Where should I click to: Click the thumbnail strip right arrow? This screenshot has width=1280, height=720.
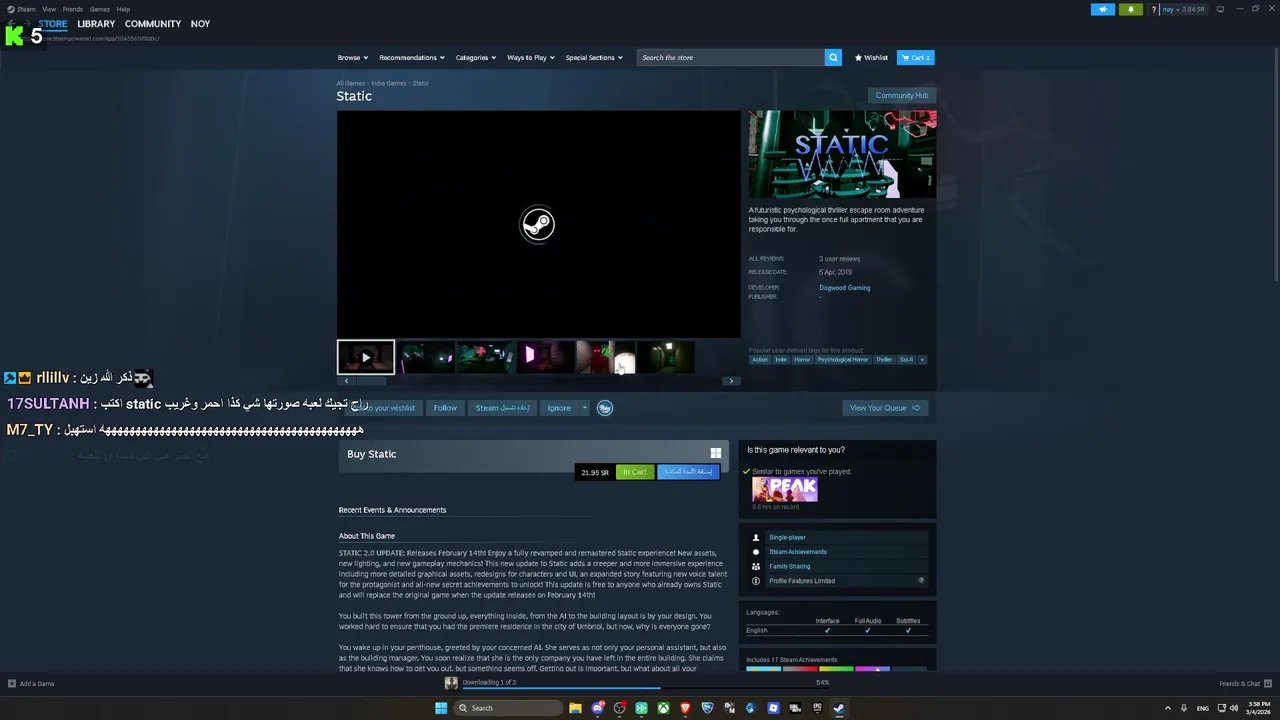pyautogui.click(x=731, y=381)
